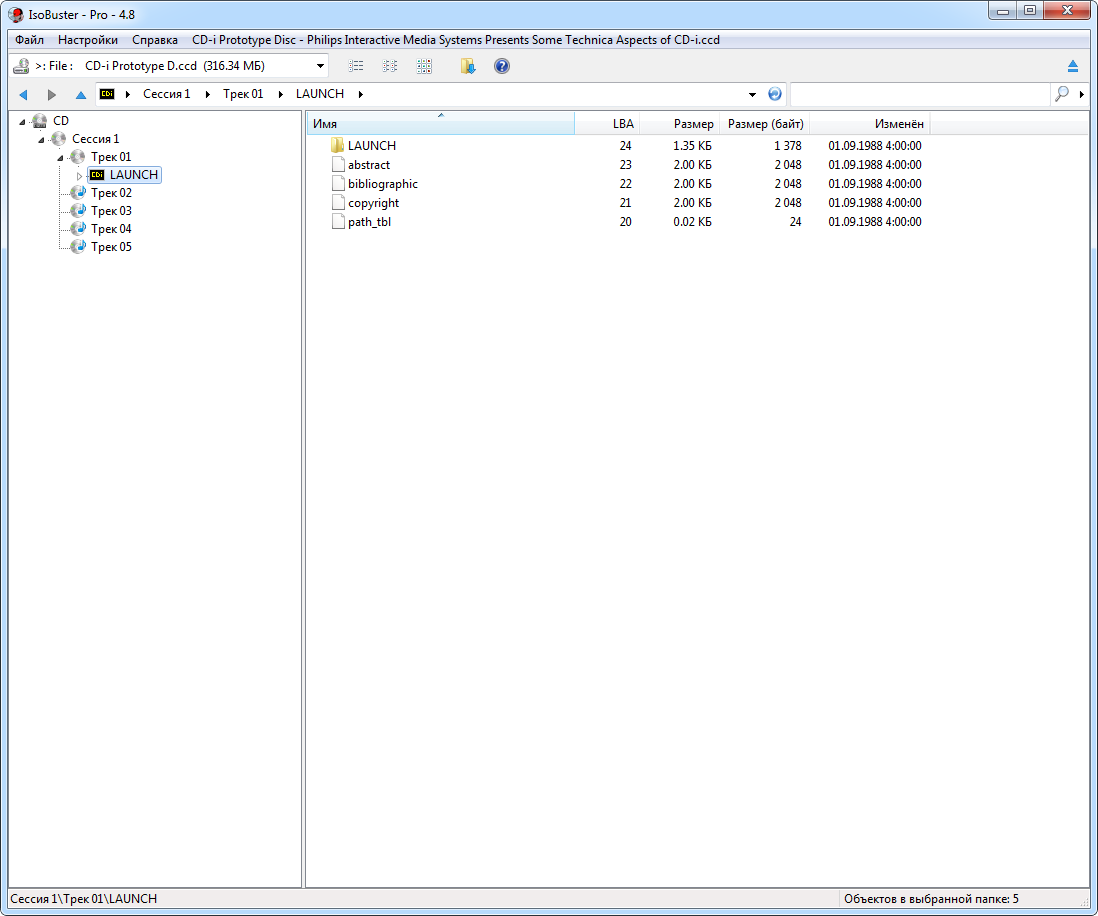Click the refresh icon beside address bar

(x=774, y=94)
